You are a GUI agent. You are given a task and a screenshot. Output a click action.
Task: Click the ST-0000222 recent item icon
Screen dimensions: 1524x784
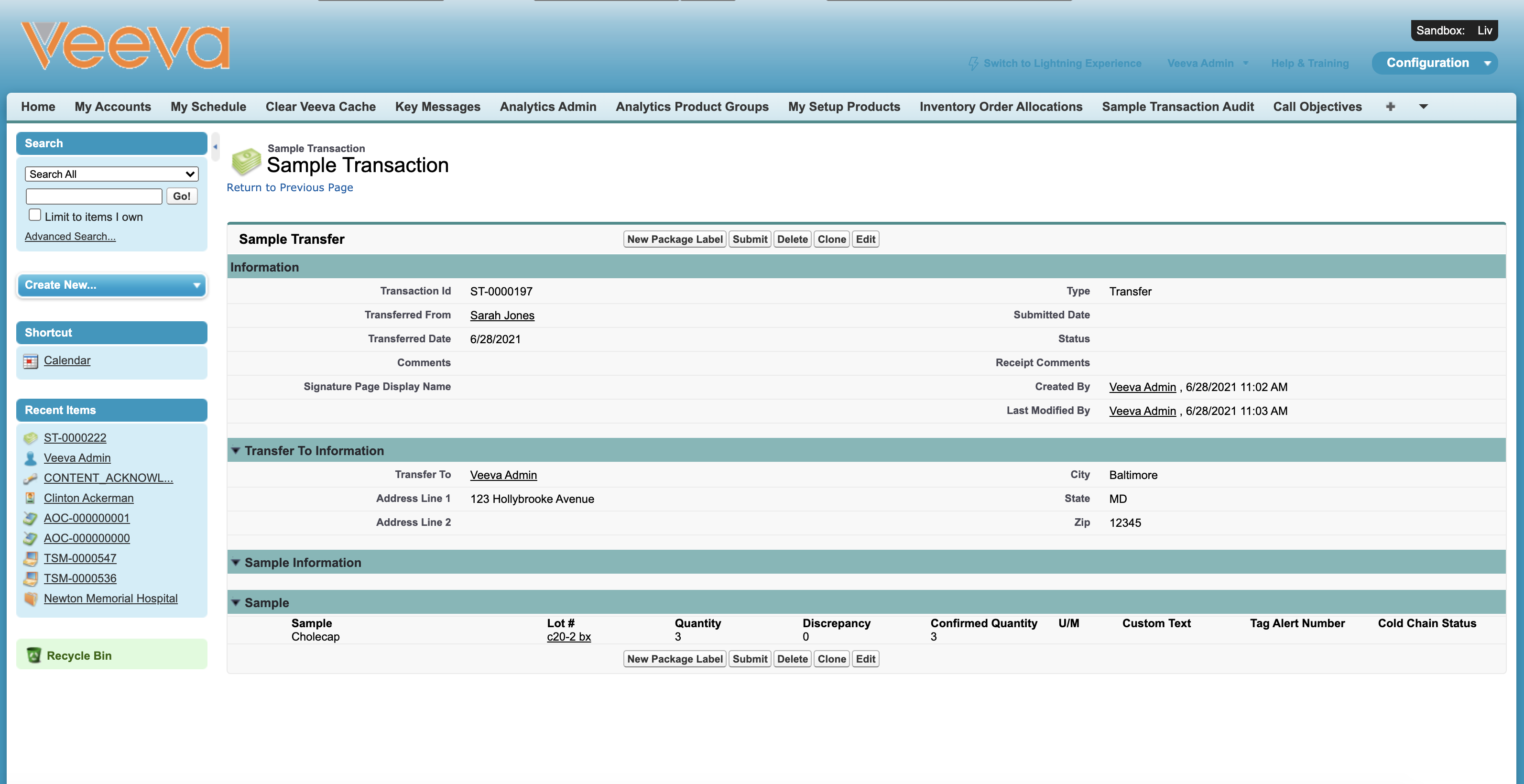pos(30,438)
